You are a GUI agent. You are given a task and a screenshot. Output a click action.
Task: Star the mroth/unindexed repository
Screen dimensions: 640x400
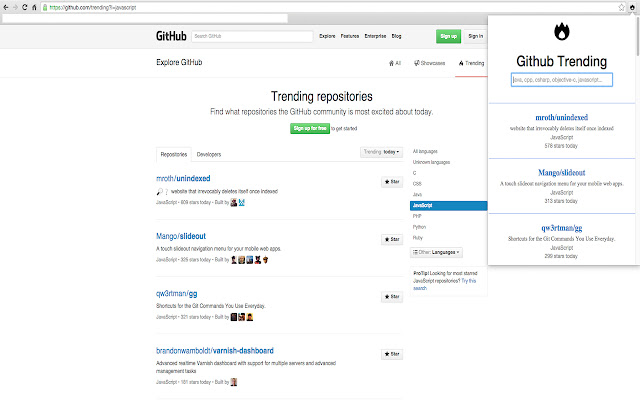point(392,182)
